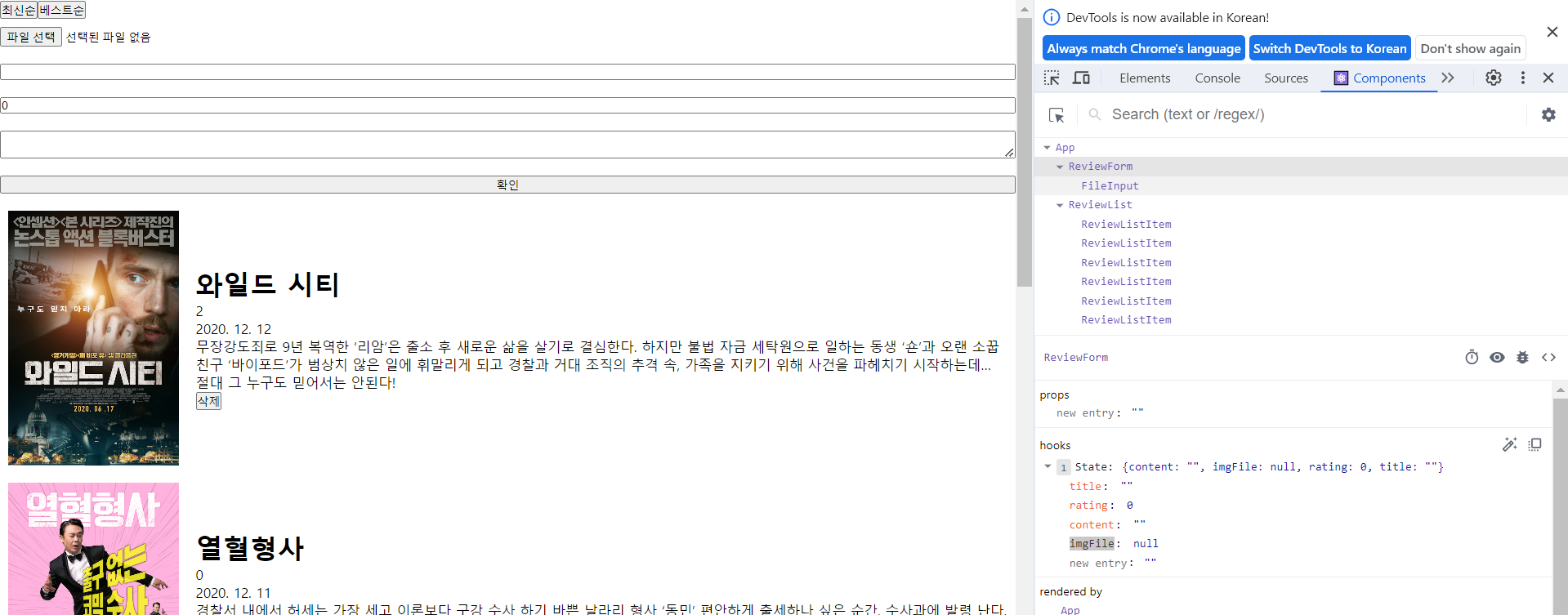Click Always match Chrome's language button
The width and height of the screenshot is (1568, 615).
[x=1144, y=48]
